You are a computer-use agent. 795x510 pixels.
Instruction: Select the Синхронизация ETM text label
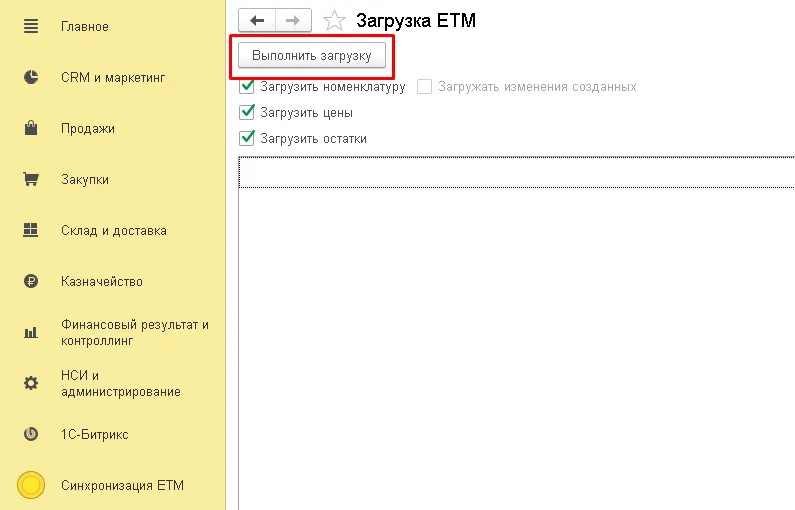click(122, 486)
